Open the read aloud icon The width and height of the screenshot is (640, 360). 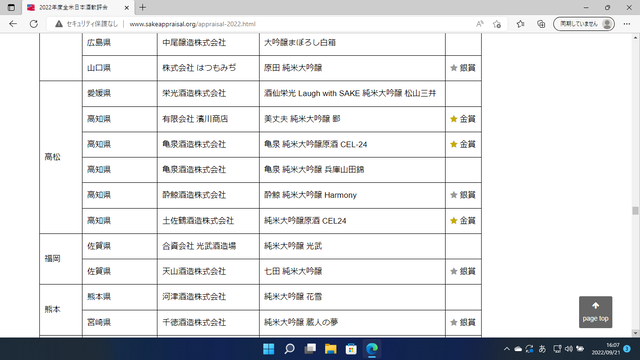click(x=480, y=24)
